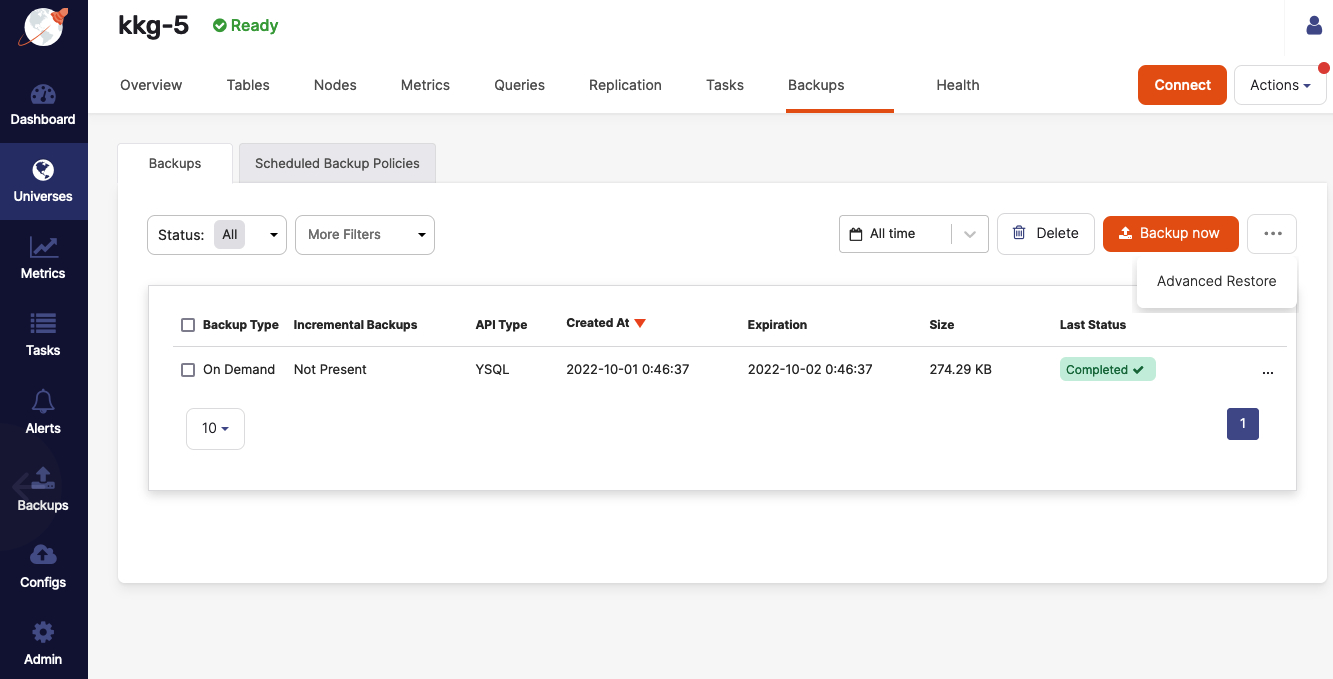This screenshot has height=679, width=1333.
Task: Open the More Filters dropdown
Action: click(365, 235)
